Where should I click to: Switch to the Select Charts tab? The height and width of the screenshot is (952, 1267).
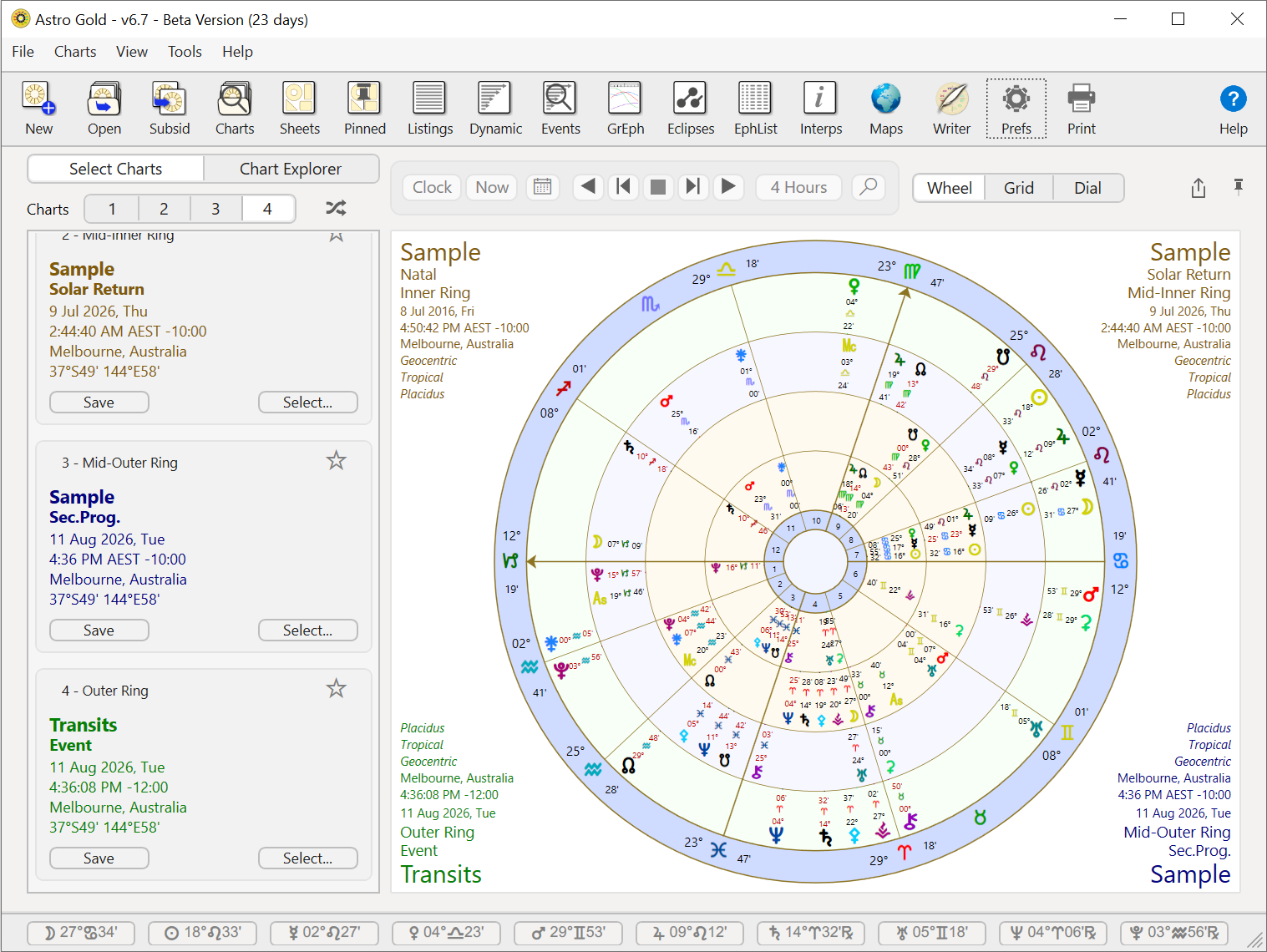pyautogui.click(x=116, y=169)
